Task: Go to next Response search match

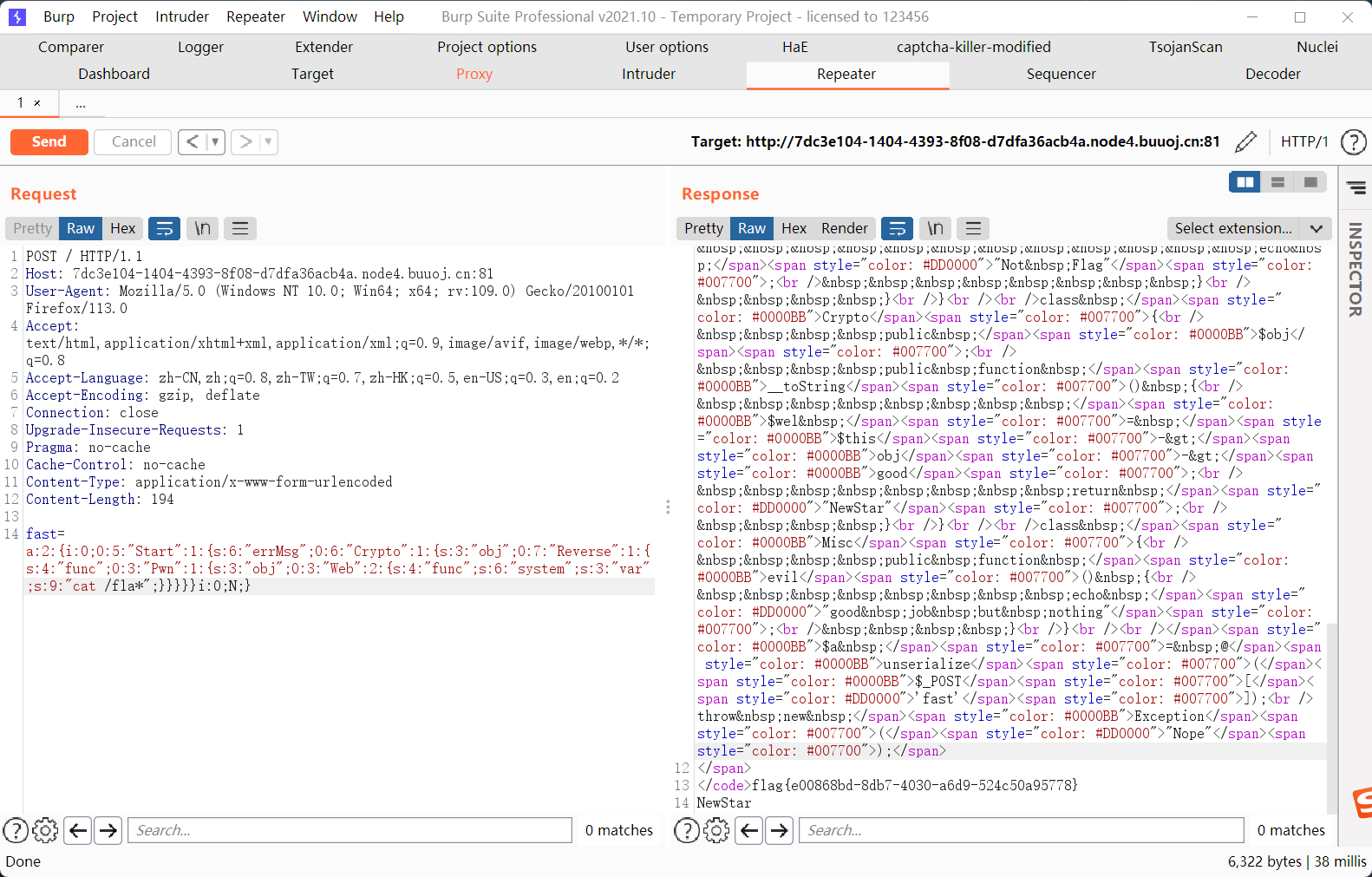Action: 780,830
